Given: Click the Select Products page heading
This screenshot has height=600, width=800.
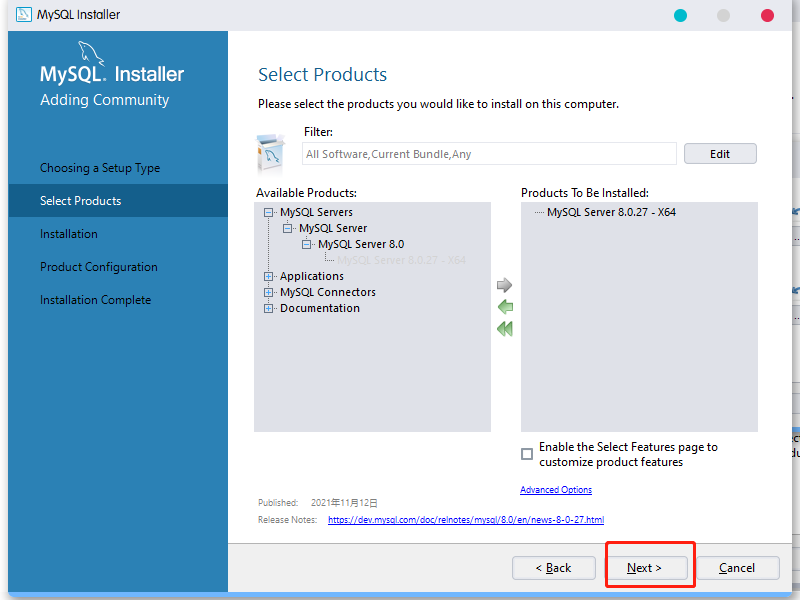Looking at the screenshot, I should [322, 74].
